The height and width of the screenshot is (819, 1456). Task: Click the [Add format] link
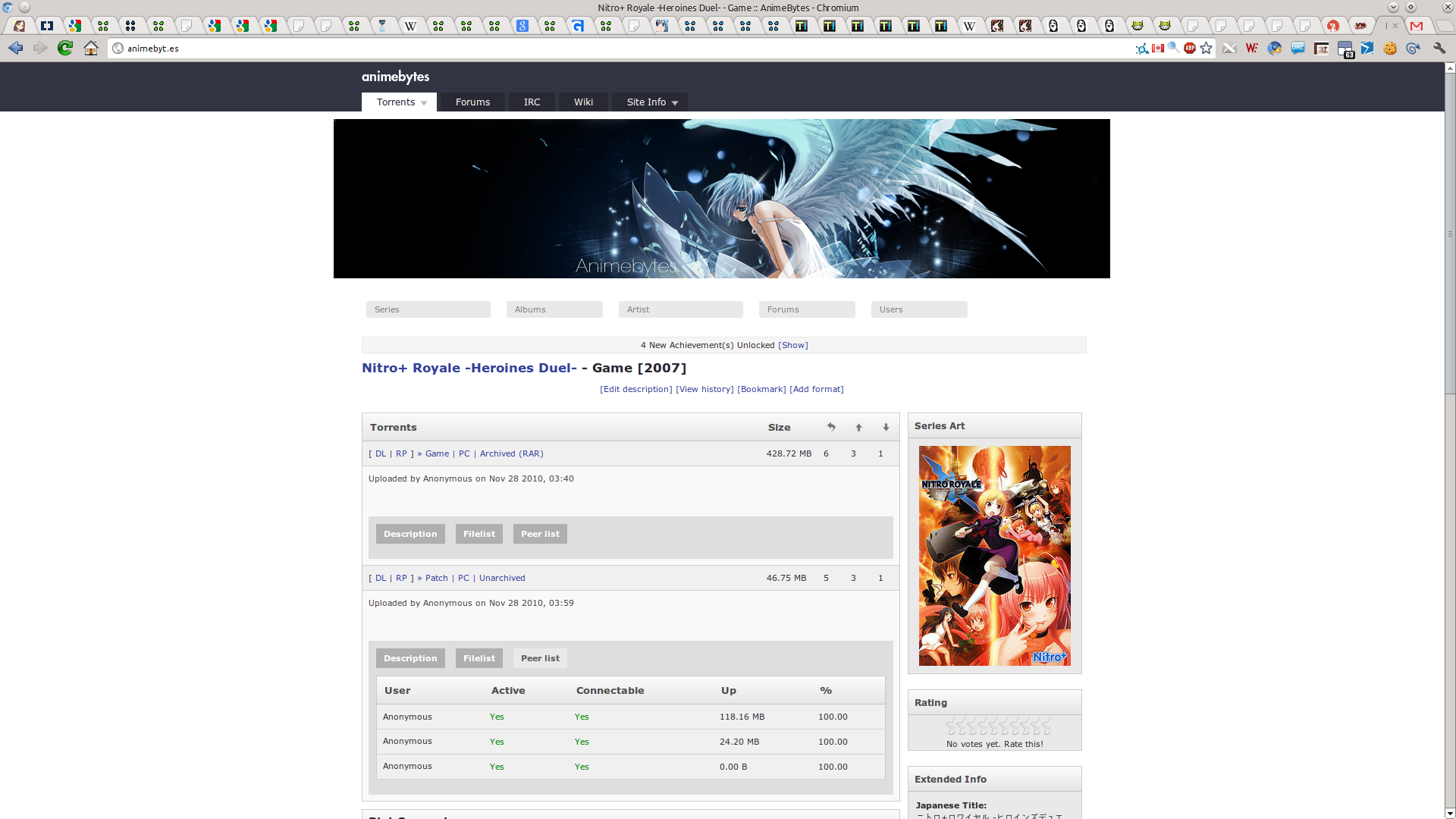(x=817, y=389)
